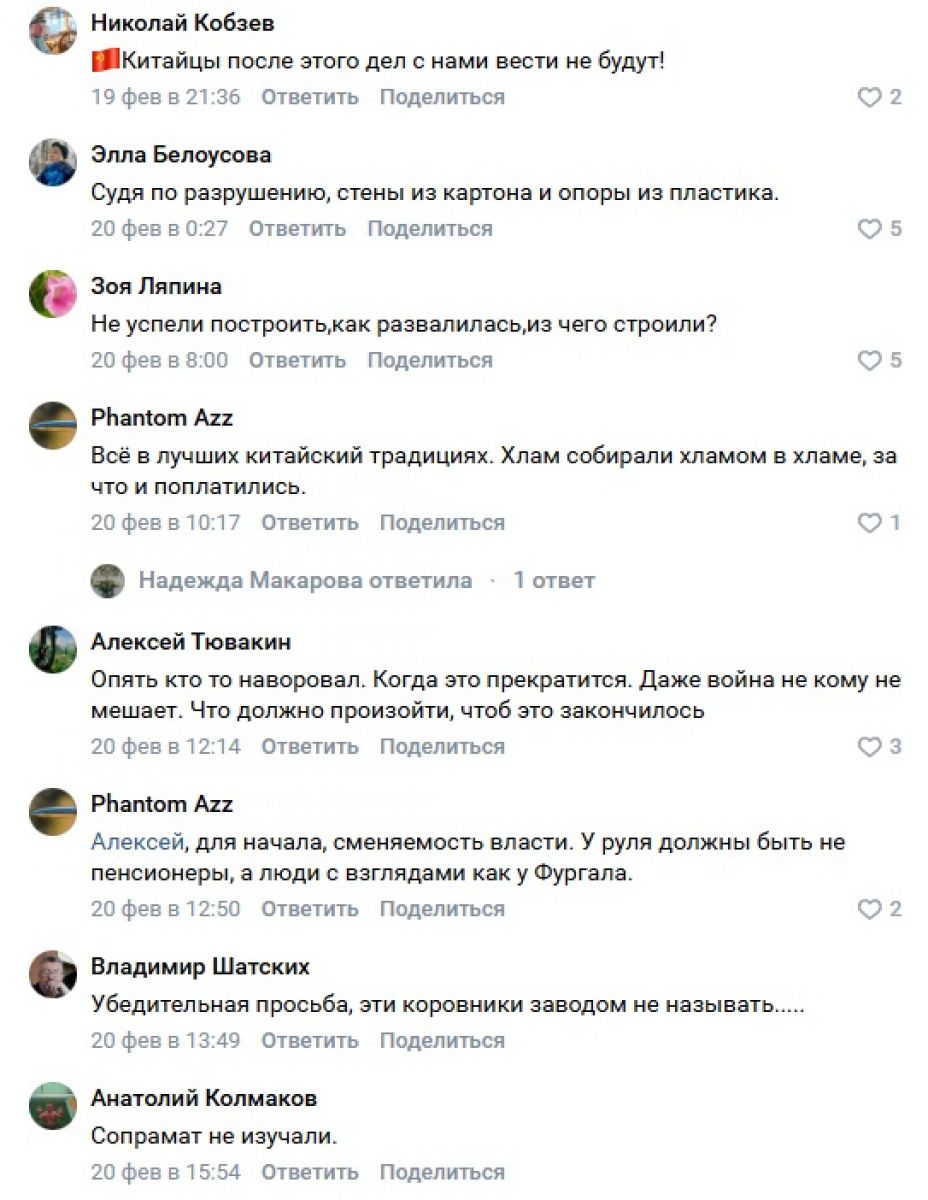Like Phantom Azz's 10:17 comment
The width and height of the screenshot is (928, 1200).
pyautogui.click(x=869, y=523)
